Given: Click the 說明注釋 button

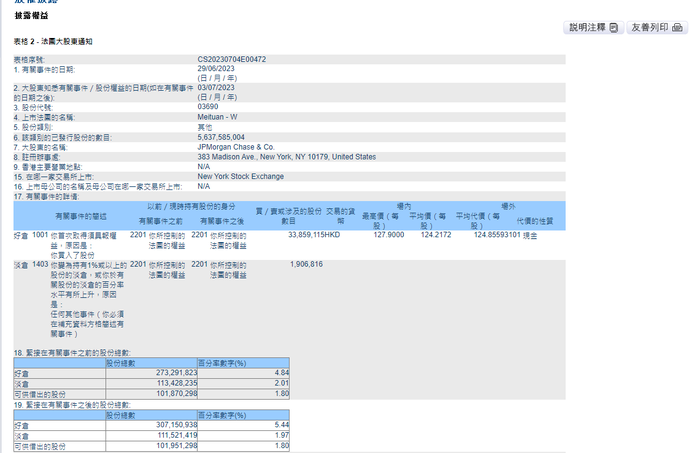Looking at the screenshot, I should (593, 28).
